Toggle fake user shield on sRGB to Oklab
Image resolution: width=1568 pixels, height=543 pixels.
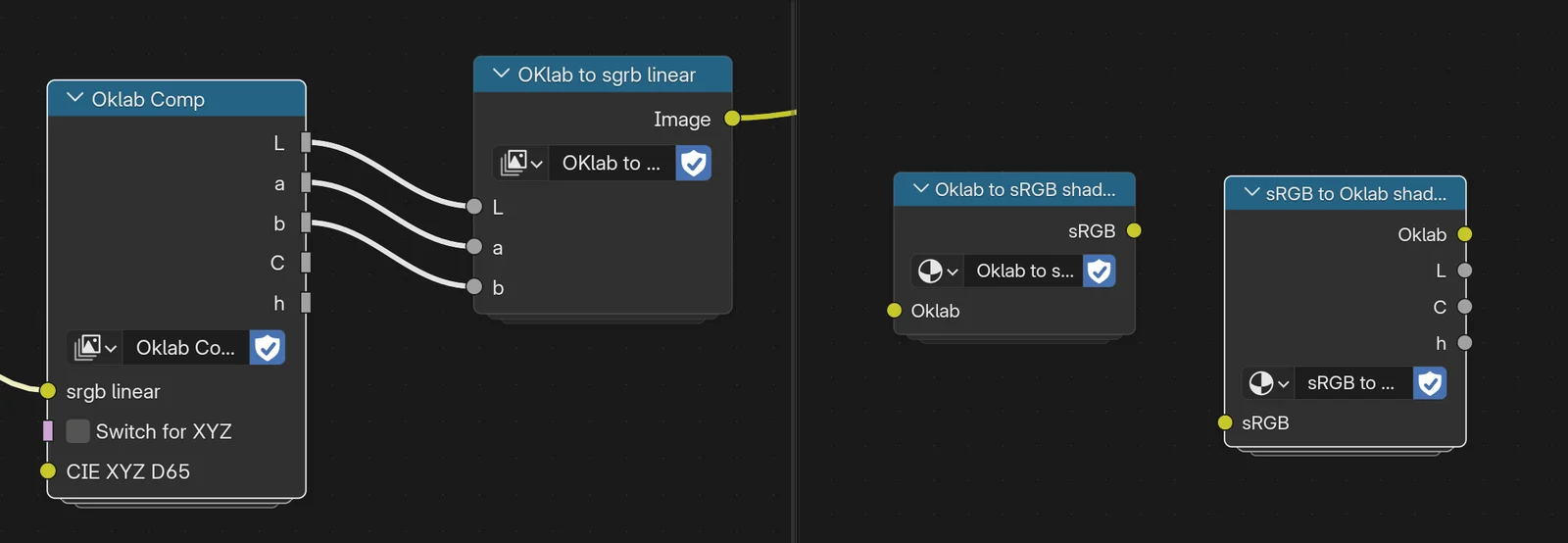coord(1430,383)
